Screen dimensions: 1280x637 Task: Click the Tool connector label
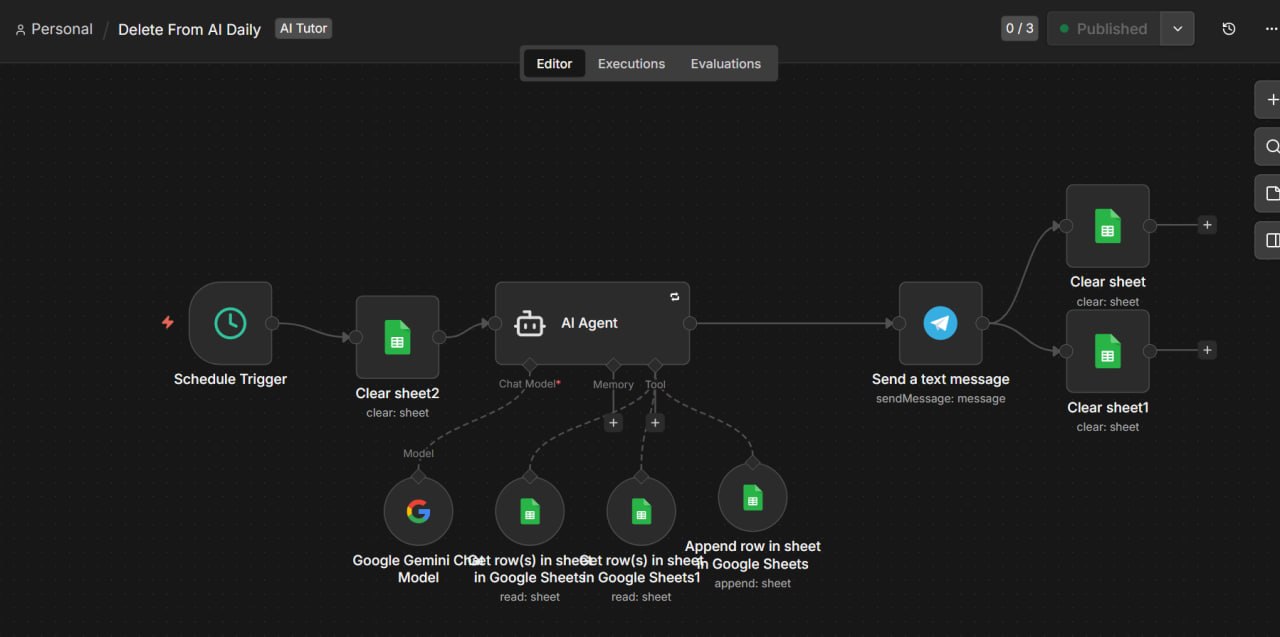point(655,384)
